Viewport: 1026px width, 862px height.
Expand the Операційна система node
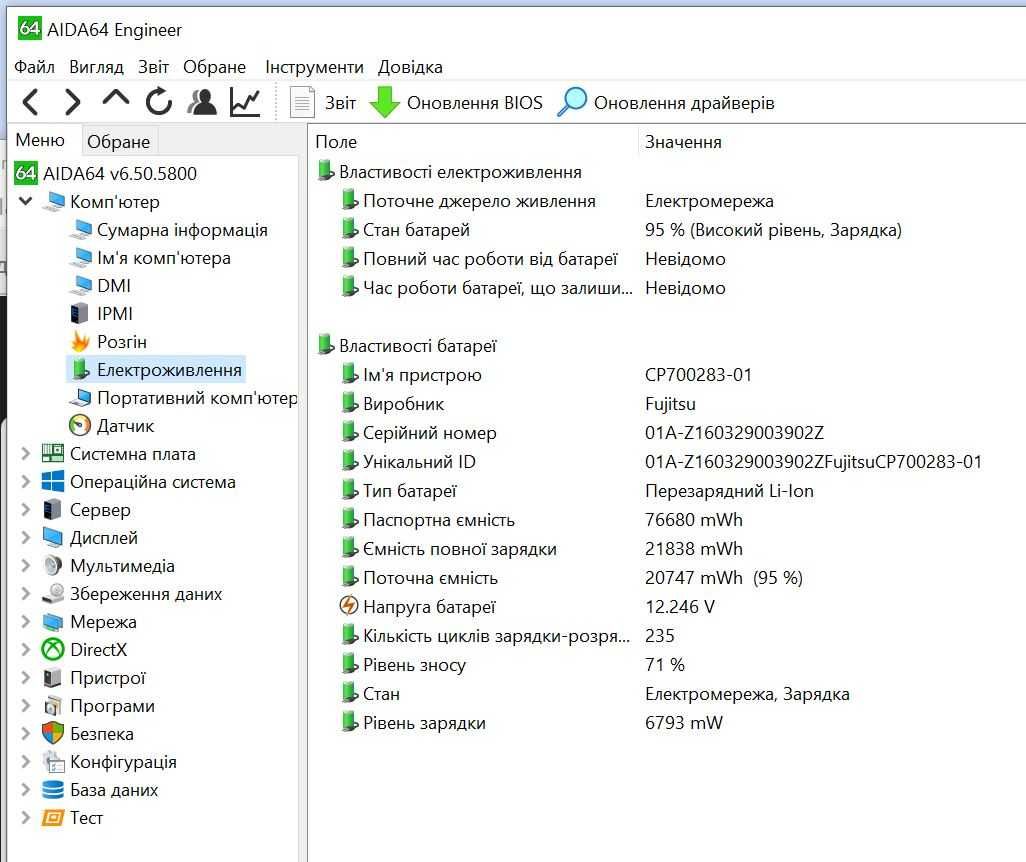(x=26, y=481)
